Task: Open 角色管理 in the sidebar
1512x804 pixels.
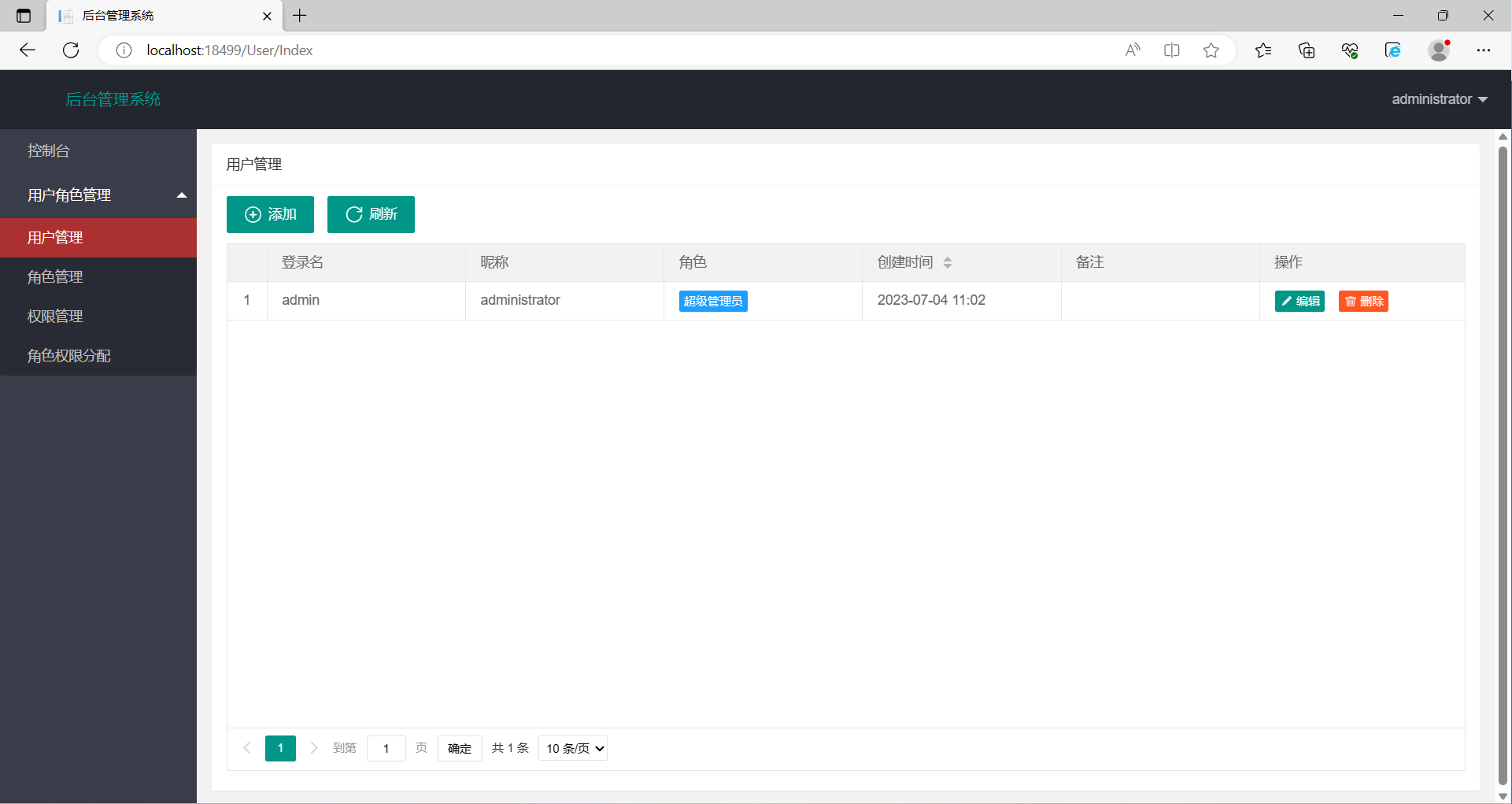Action: tap(98, 277)
